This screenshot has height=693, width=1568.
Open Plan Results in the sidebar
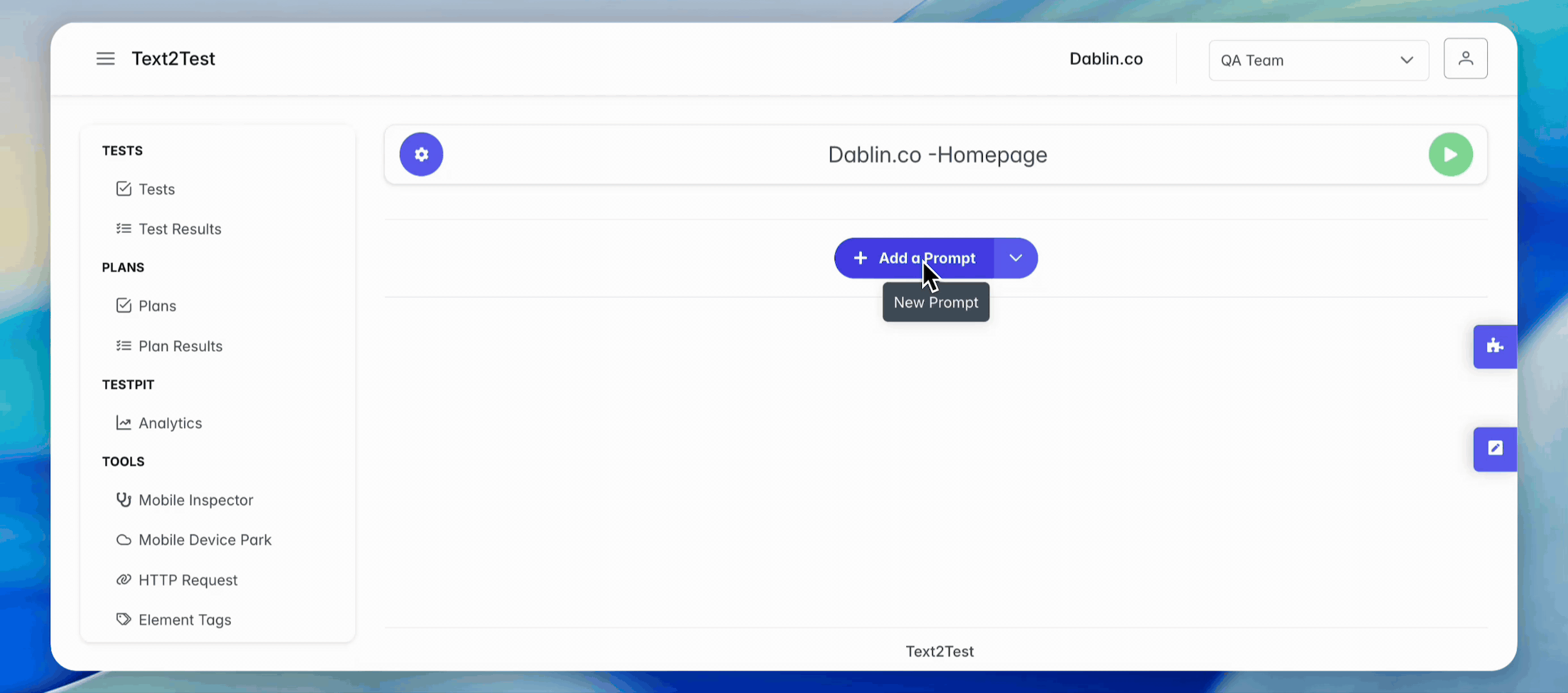(x=180, y=346)
